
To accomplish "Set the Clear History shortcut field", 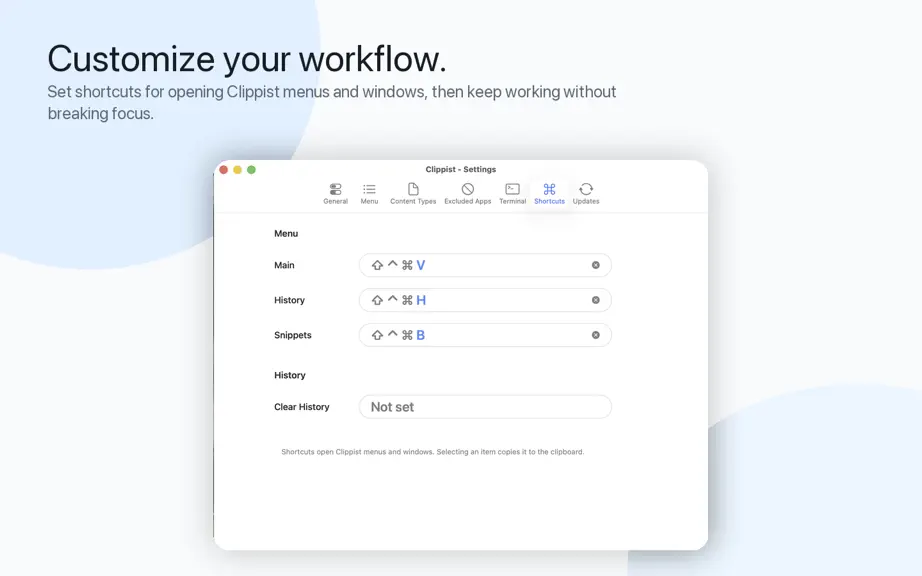I will 485,407.
